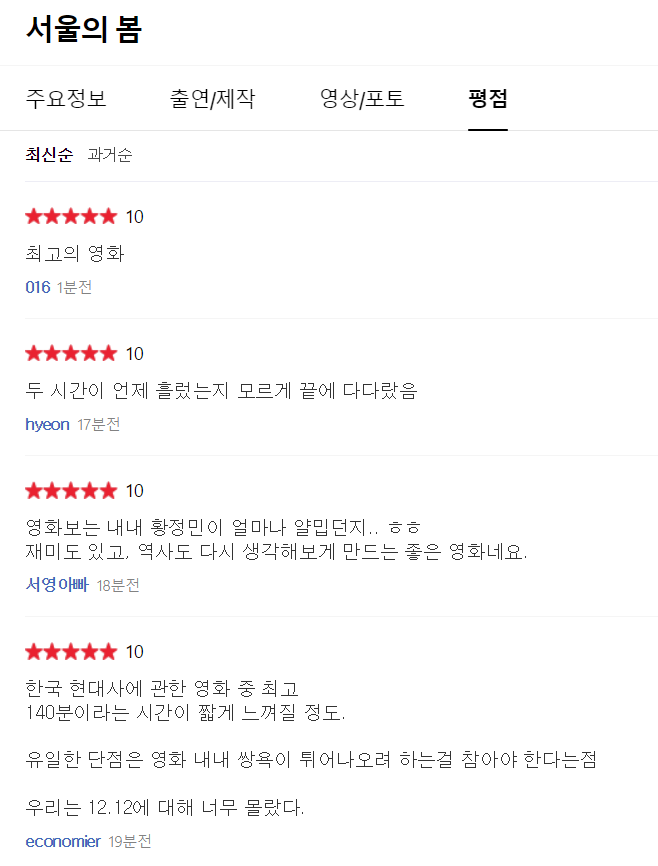Click the star rating beside the score 10 on the top review

point(70,216)
